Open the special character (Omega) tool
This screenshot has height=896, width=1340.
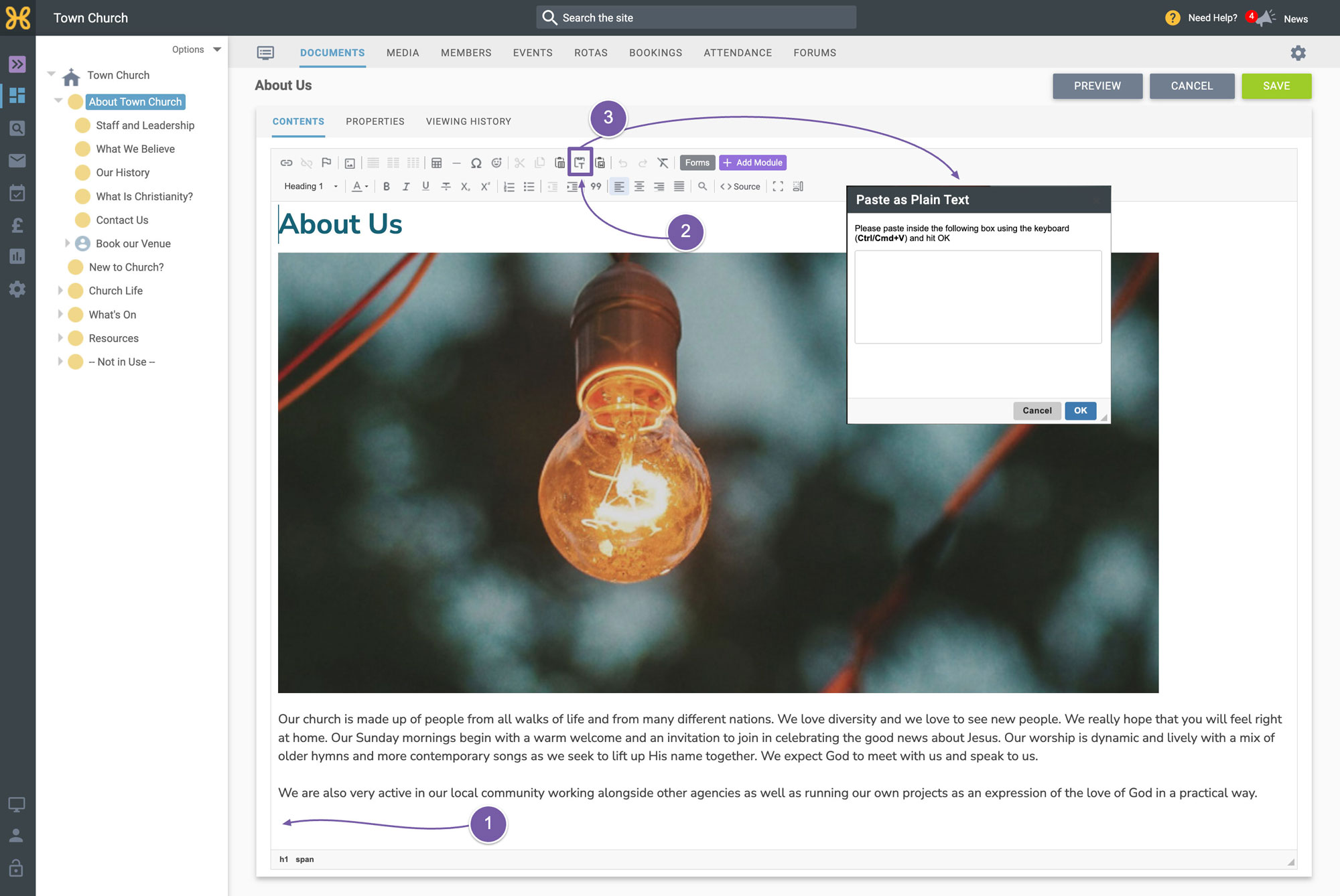[x=476, y=163]
